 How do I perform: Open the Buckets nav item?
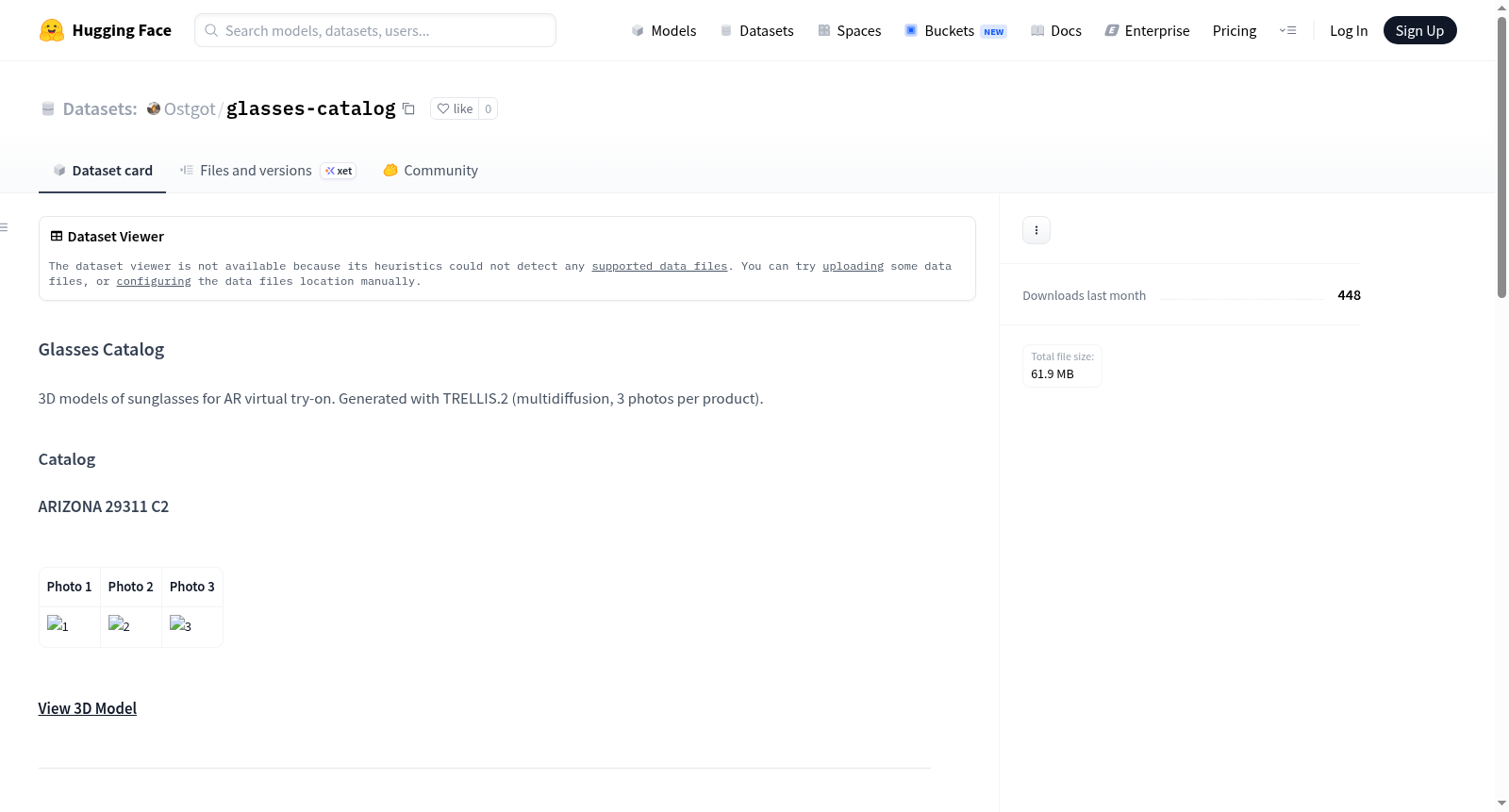tap(955, 30)
